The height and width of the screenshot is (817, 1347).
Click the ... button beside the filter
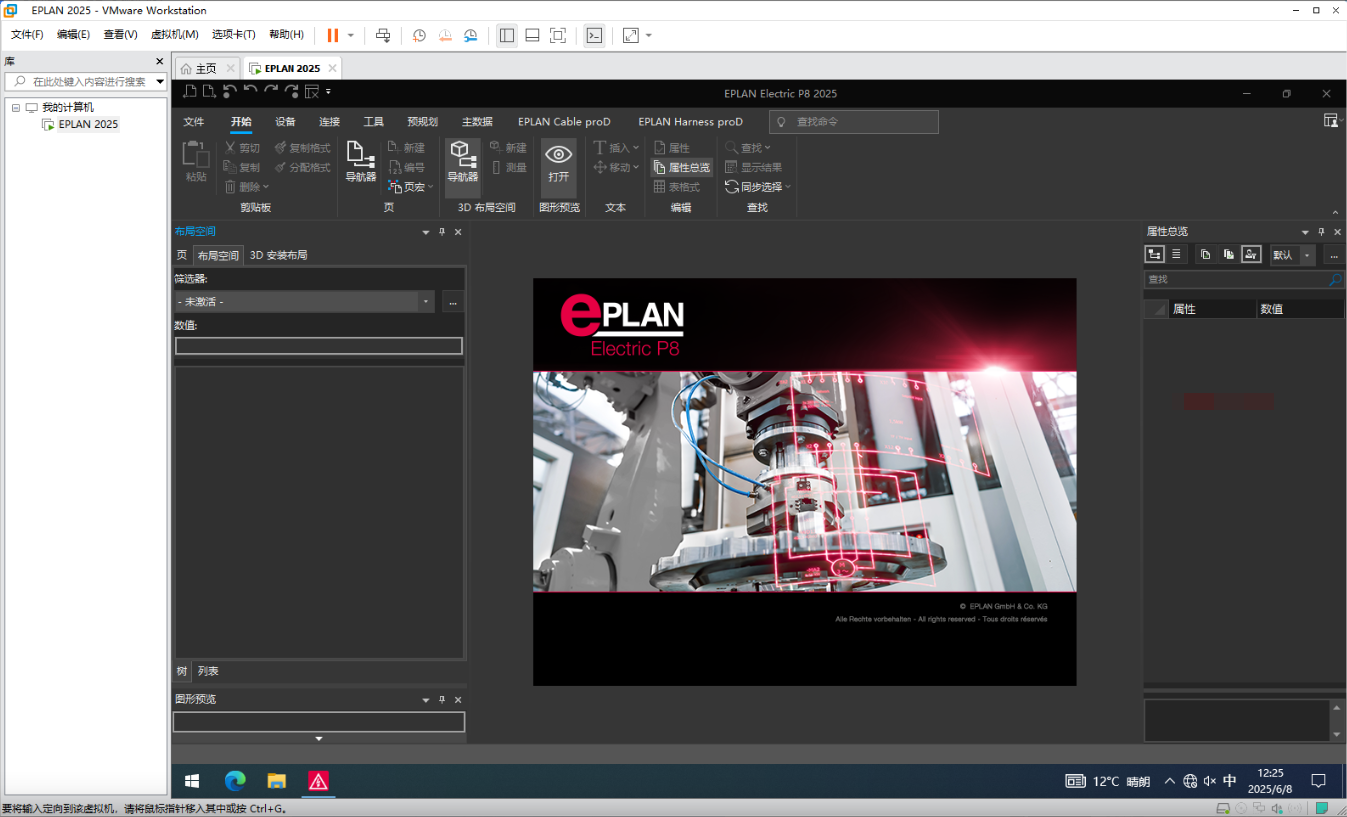[x=453, y=302]
